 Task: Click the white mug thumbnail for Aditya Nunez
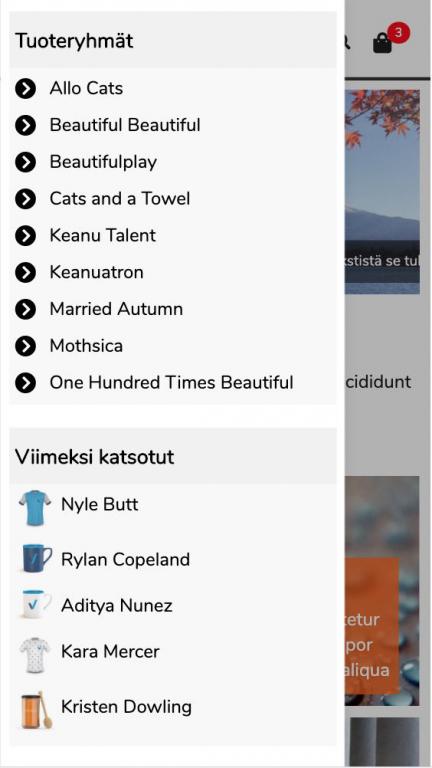click(x=36, y=604)
